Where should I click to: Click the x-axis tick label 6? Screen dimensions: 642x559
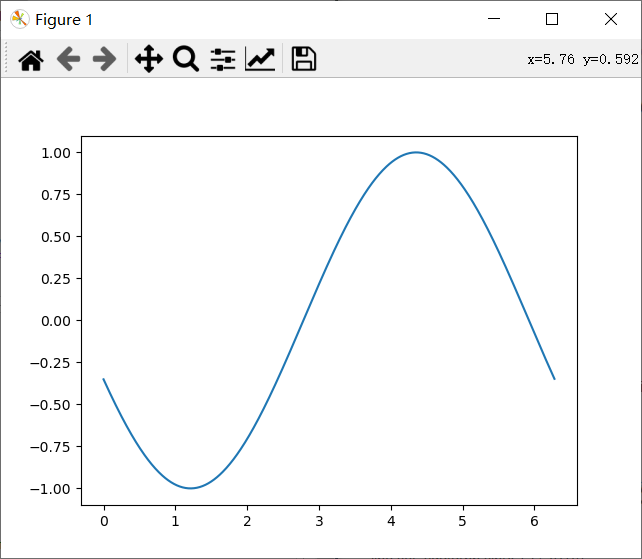534,521
